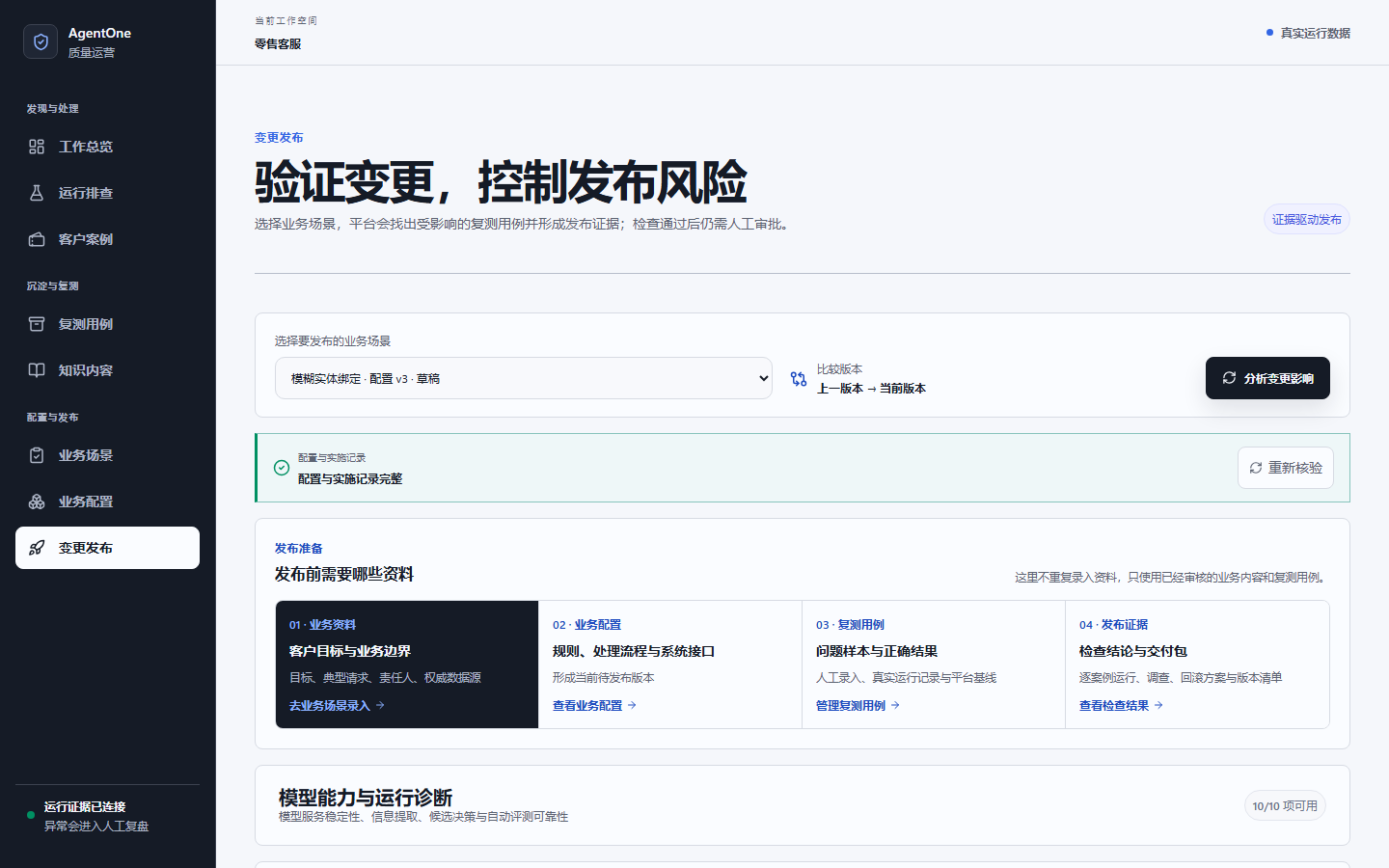
Task: Click the 业务配置 blocks icon
Action: (x=37, y=502)
